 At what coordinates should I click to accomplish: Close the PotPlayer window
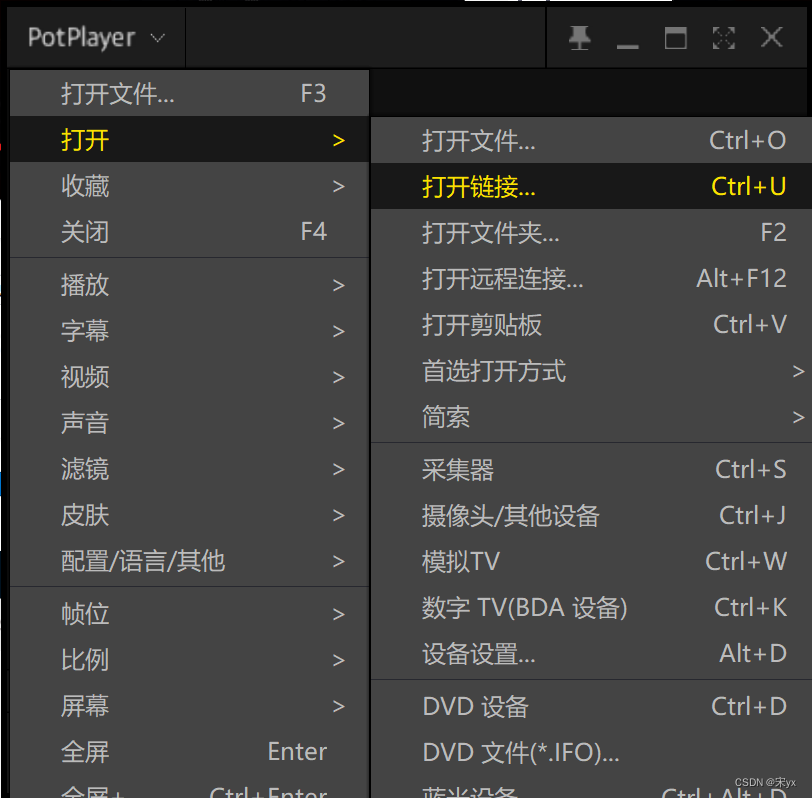point(771,38)
